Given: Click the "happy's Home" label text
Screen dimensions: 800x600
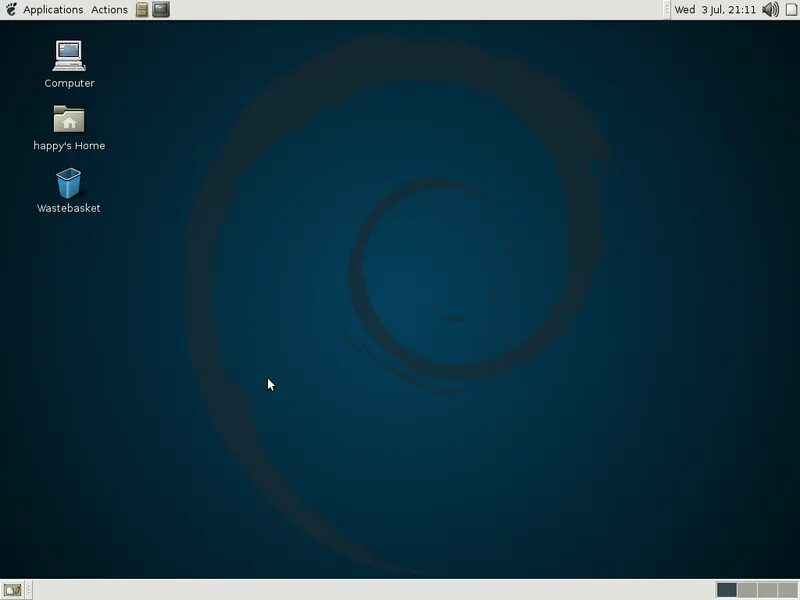Looking at the screenshot, I should coord(69,146).
